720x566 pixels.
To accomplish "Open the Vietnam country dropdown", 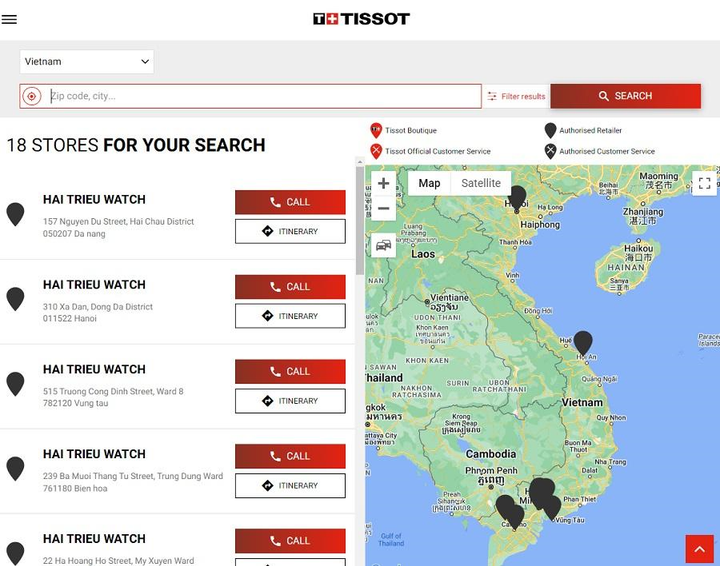I will pos(87,62).
